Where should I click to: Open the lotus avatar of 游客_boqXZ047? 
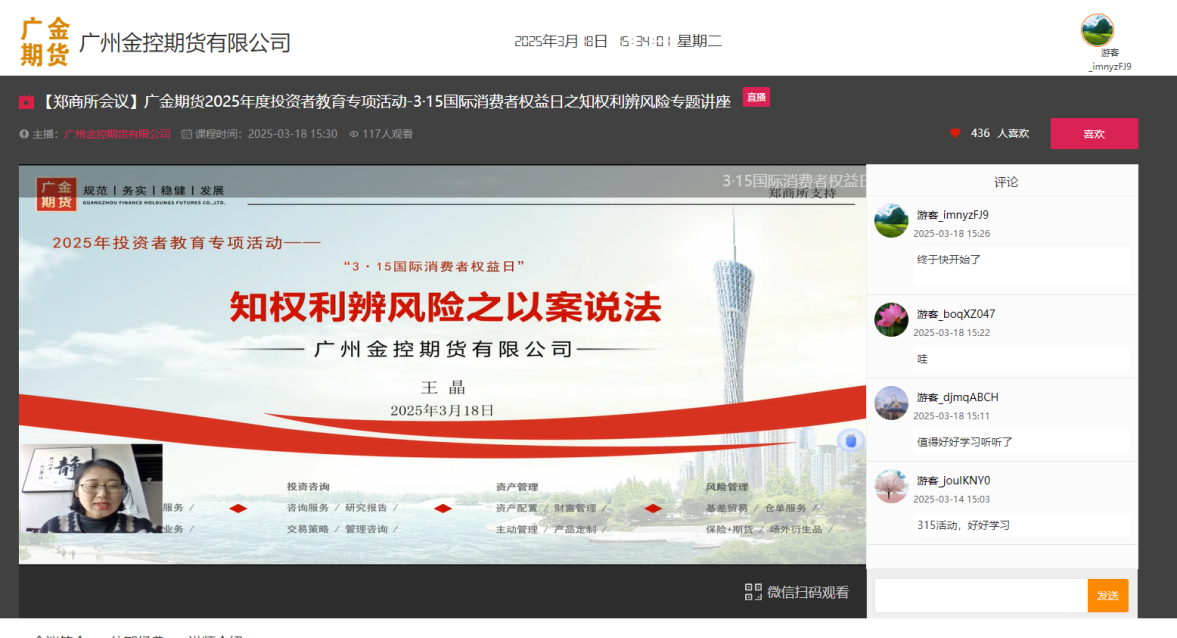point(891,320)
